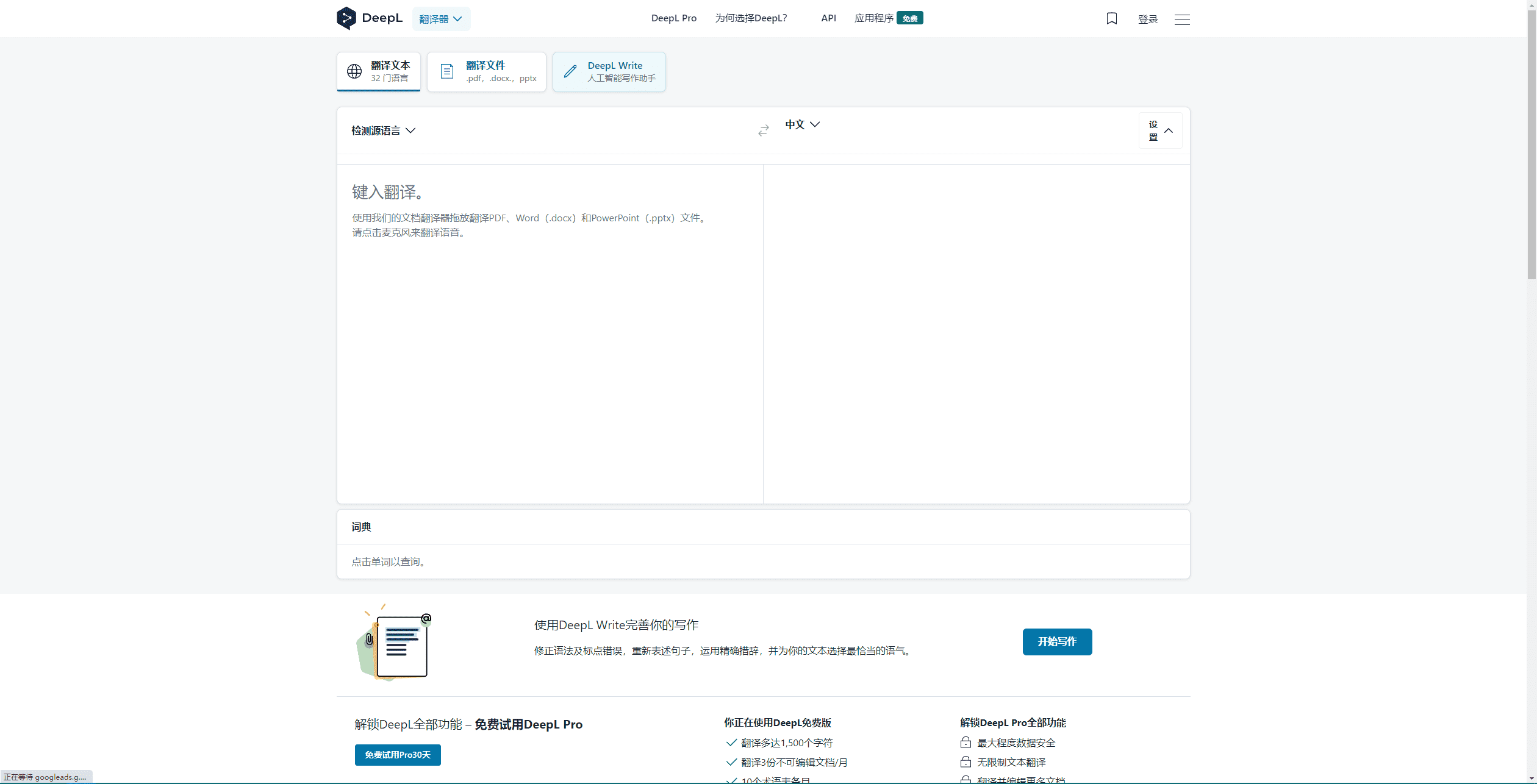Switch to the 翻译文本 tab
Screen dimensions: 1537x784
(379, 71)
